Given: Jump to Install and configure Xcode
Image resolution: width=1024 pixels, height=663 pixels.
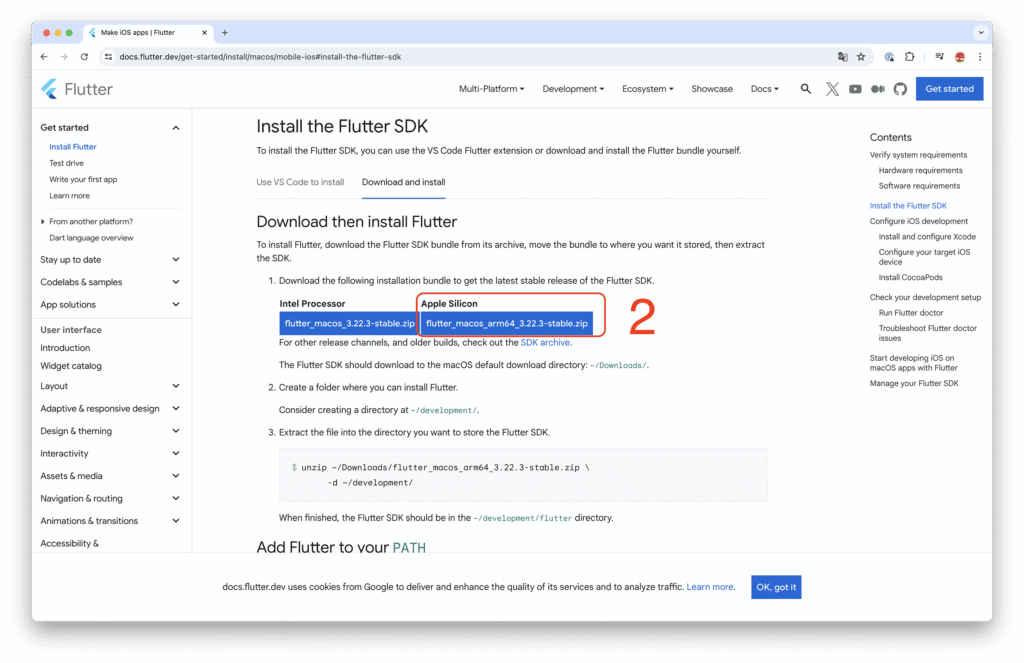Looking at the screenshot, I should click(x=927, y=237).
